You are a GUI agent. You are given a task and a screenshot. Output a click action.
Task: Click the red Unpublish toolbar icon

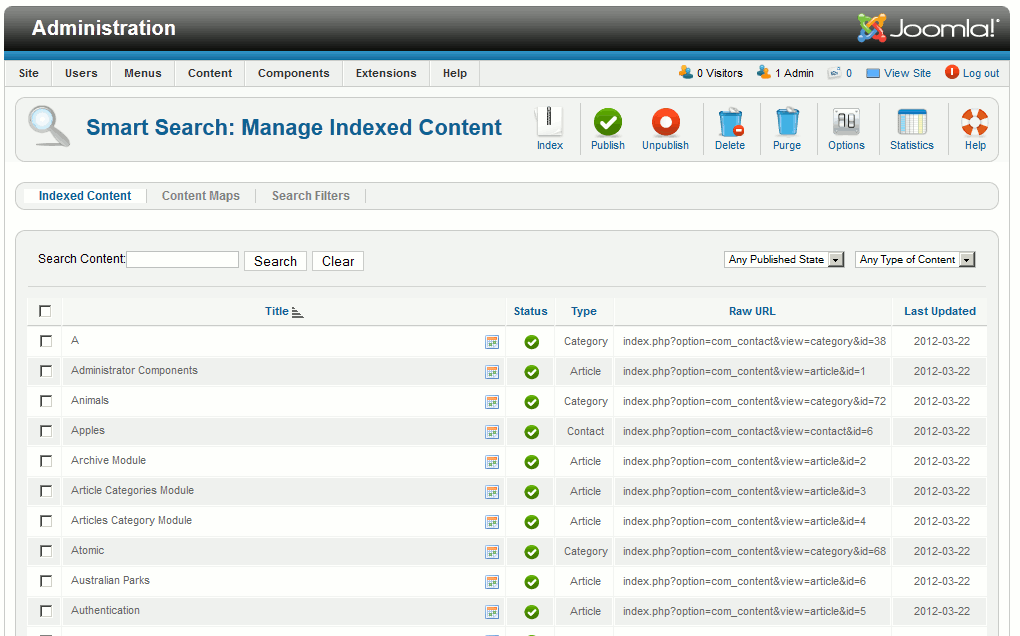pos(665,123)
